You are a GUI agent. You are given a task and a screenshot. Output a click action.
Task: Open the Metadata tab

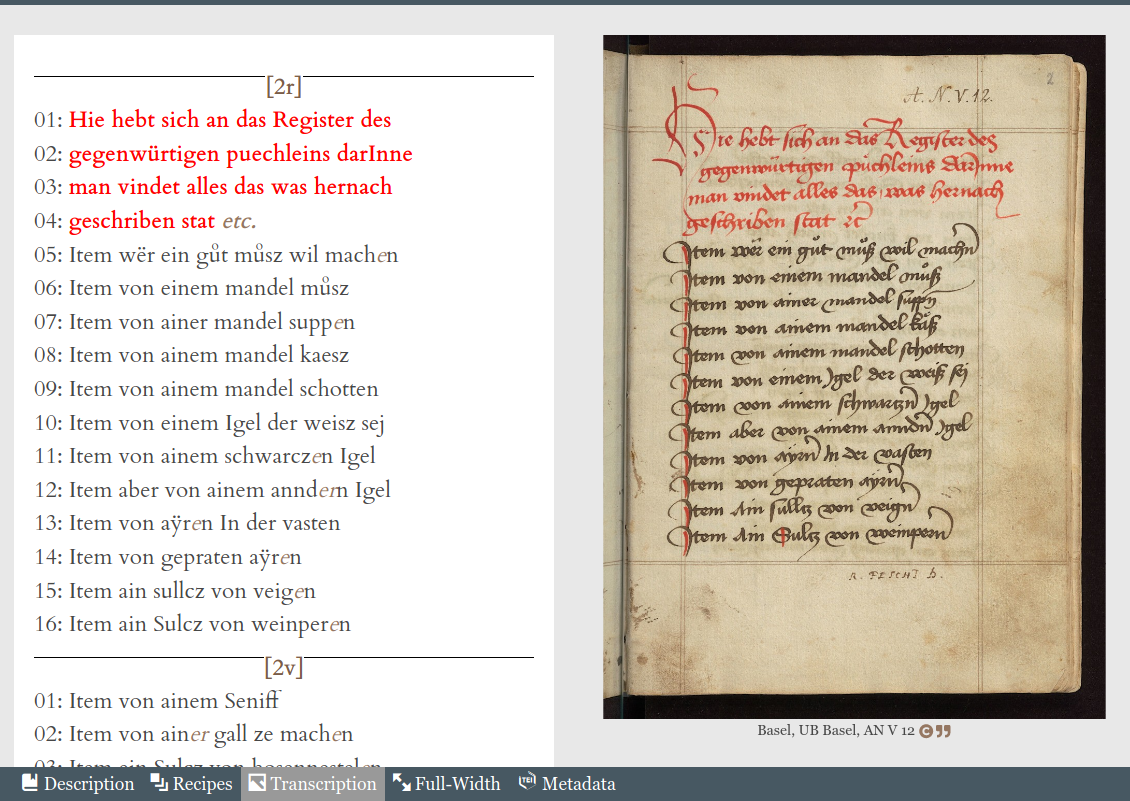pyautogui.click(x=567, y=784)
